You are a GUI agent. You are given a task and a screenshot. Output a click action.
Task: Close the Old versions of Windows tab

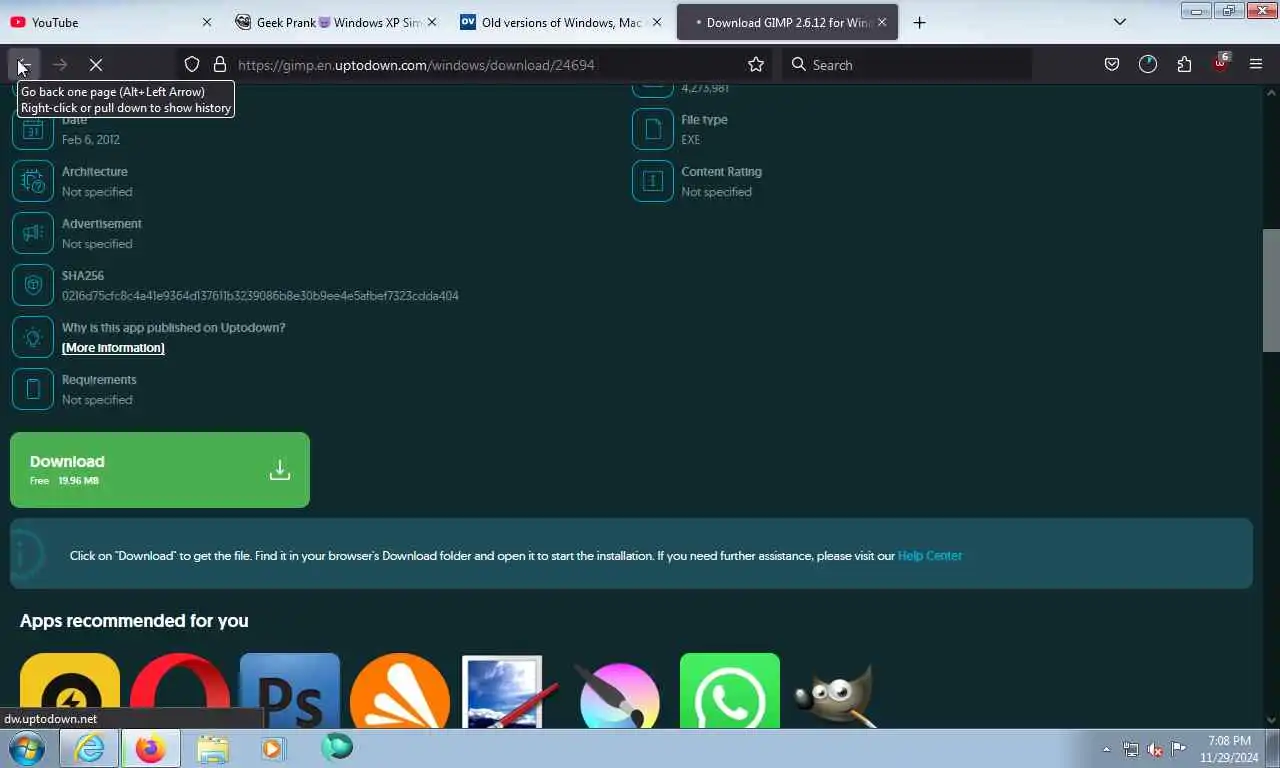point(657,22)
